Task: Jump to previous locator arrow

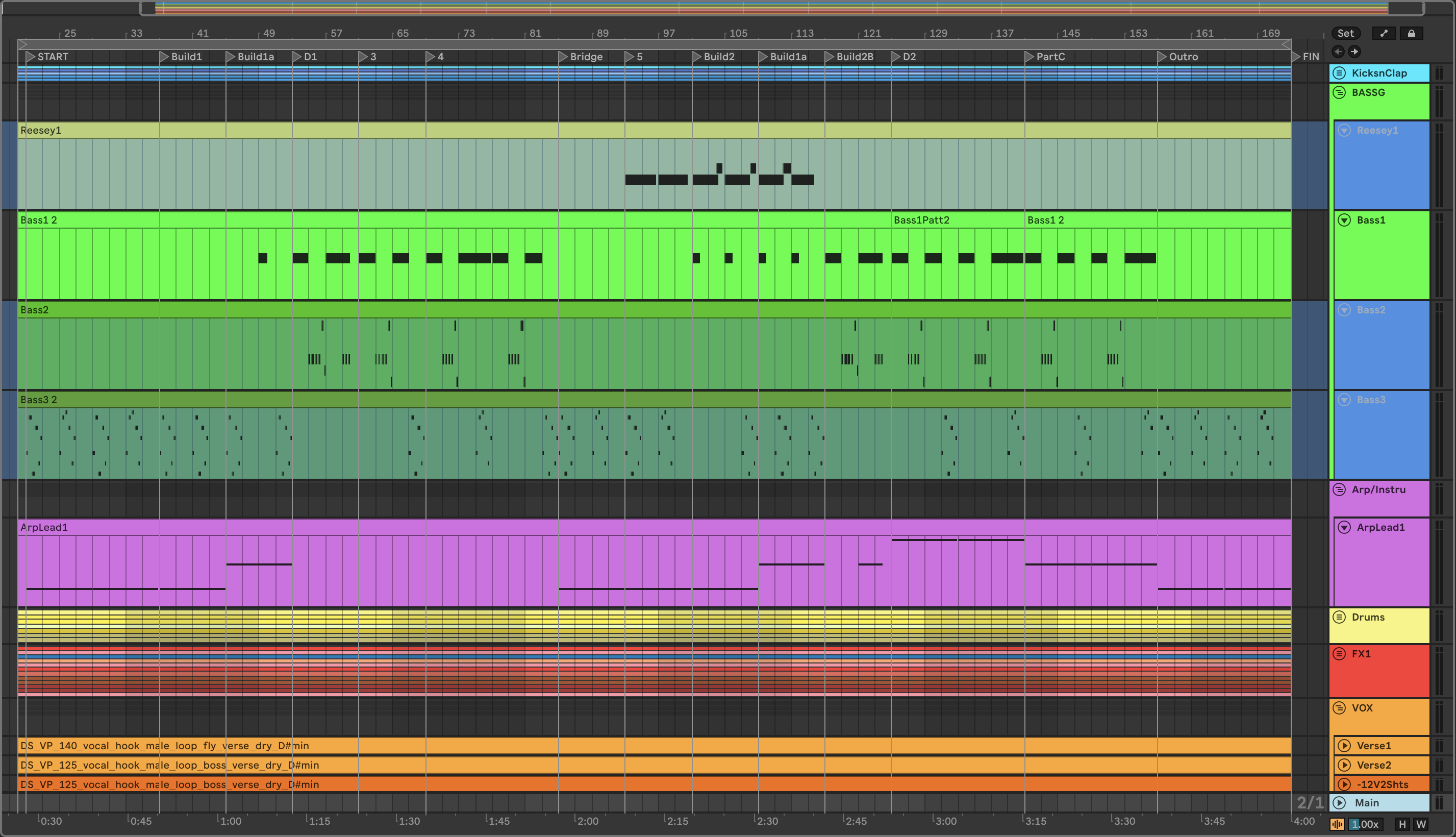Action: 1338,52
